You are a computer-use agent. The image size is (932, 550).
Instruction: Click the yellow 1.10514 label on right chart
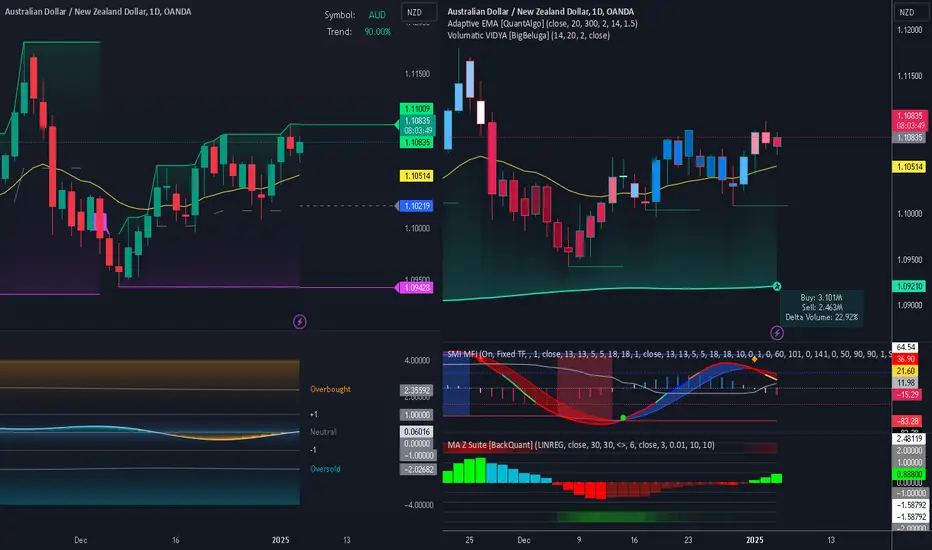909,167
